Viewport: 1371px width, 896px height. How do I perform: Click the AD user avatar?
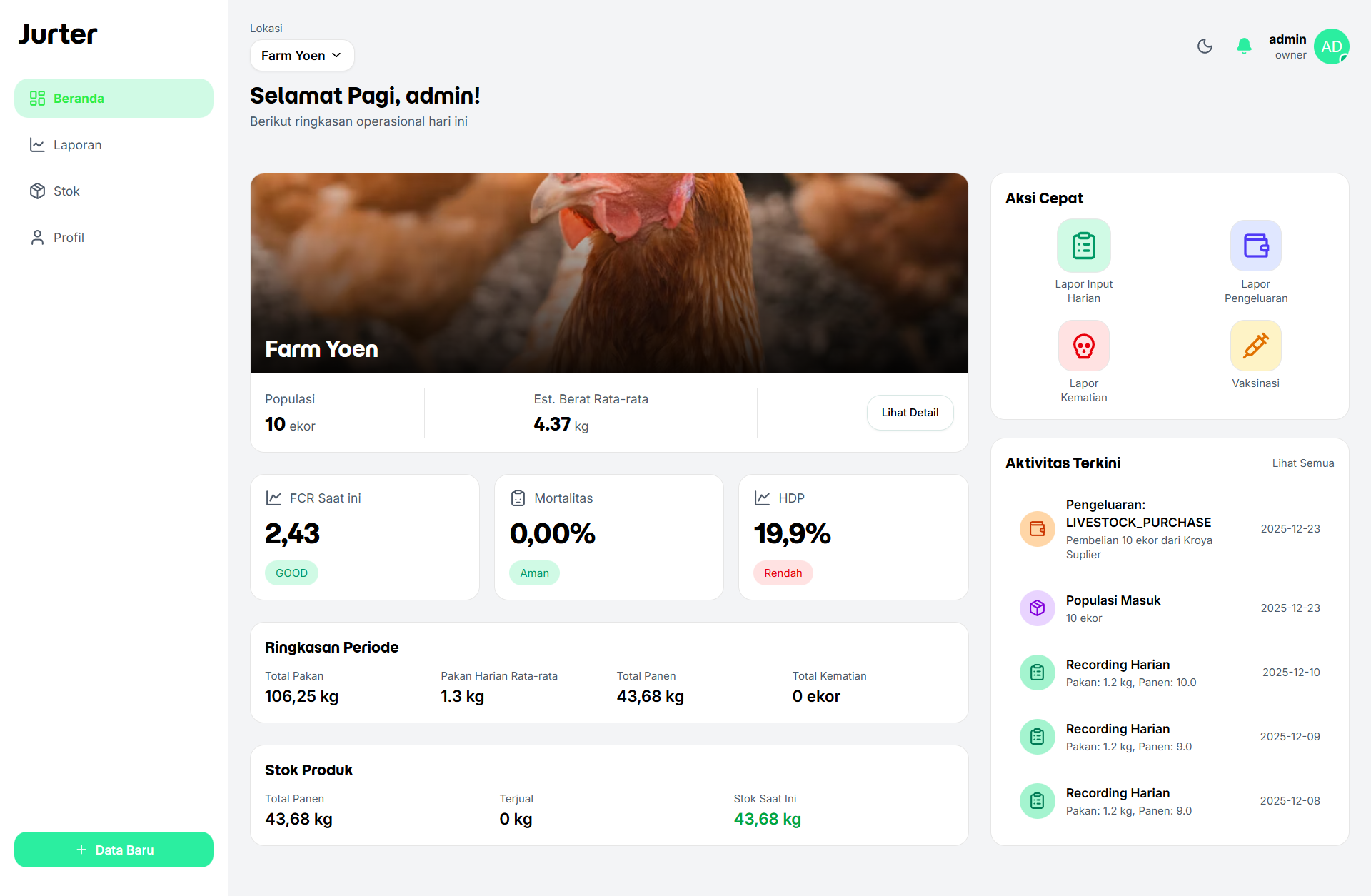pos(1331,46)
